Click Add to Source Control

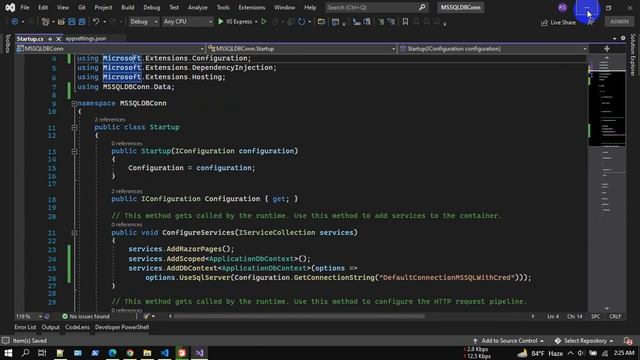tap(509, 341)
